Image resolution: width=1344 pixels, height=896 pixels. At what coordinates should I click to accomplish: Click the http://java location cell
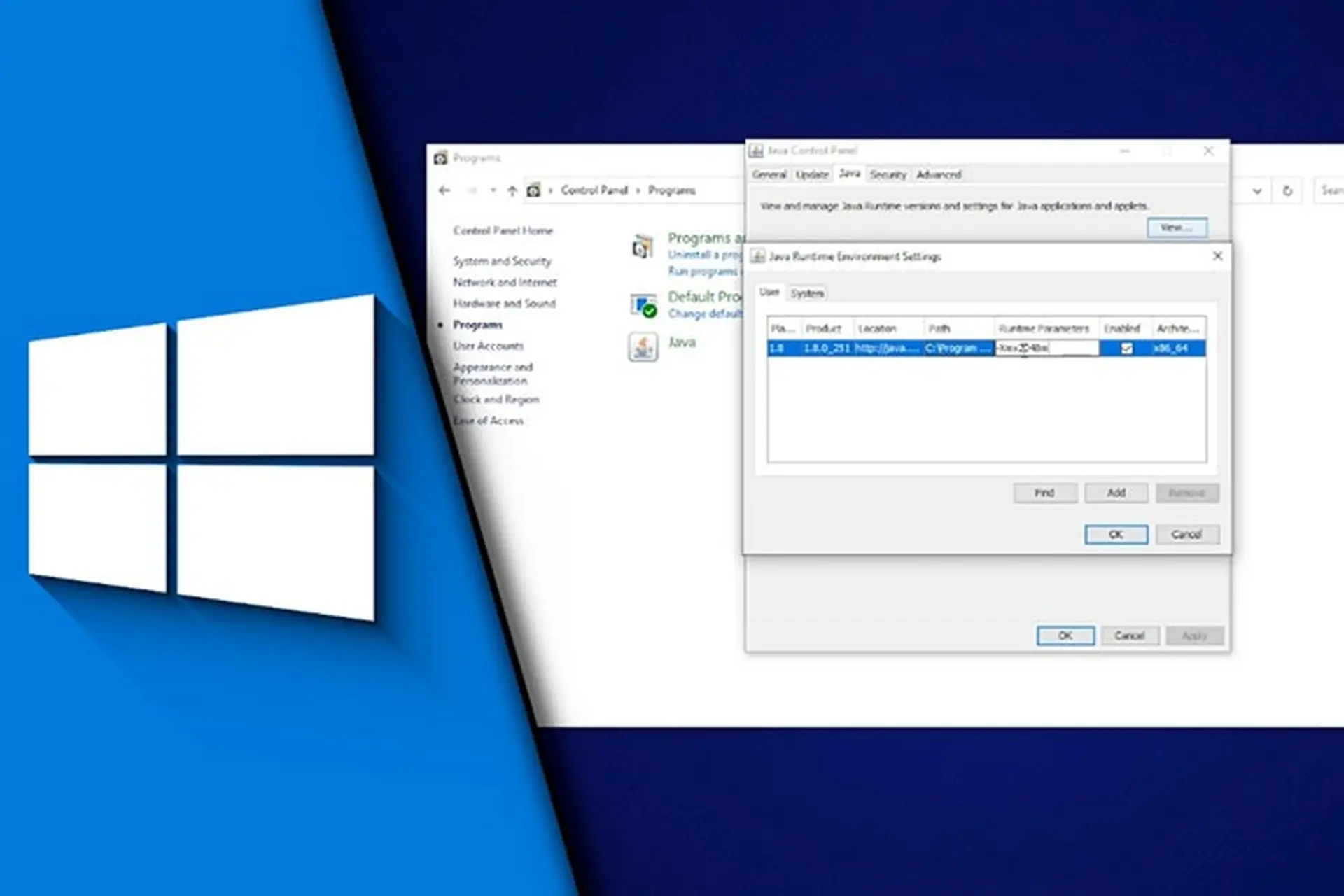[x=887, y=348]
